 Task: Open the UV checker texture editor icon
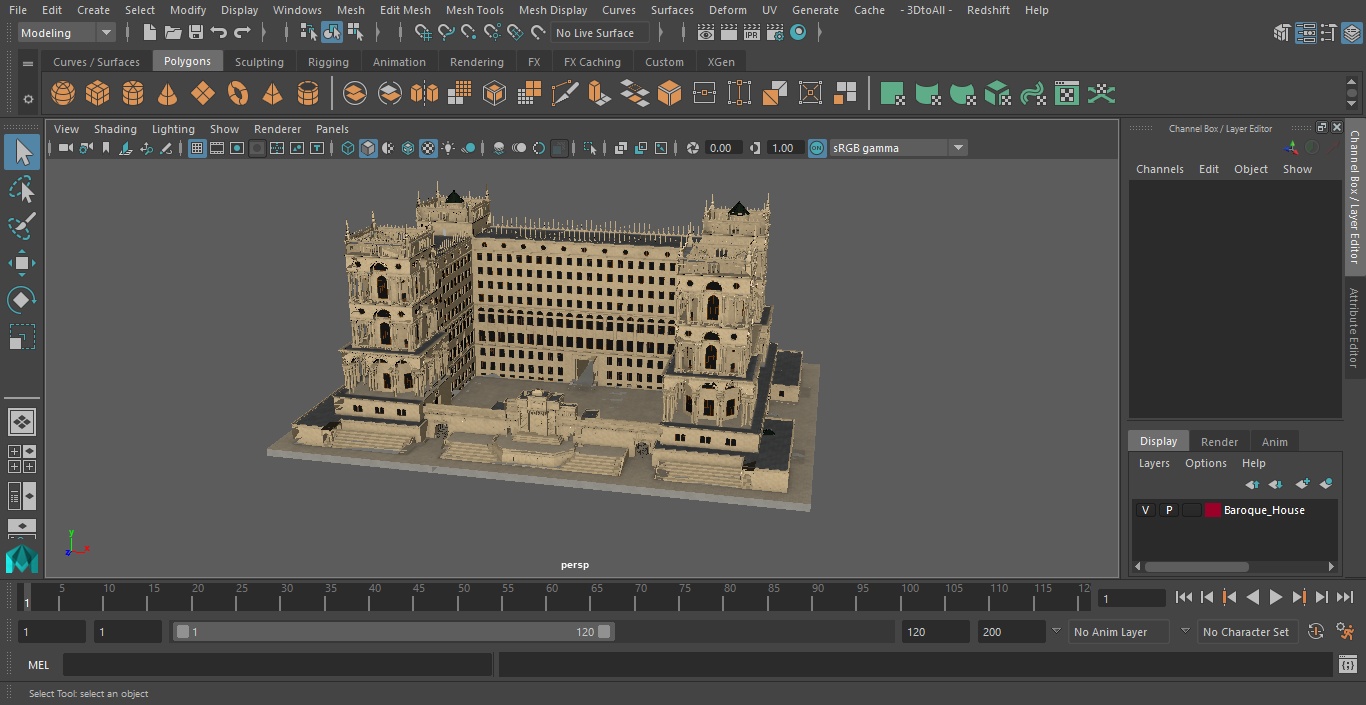click(x=1067, y=94)
